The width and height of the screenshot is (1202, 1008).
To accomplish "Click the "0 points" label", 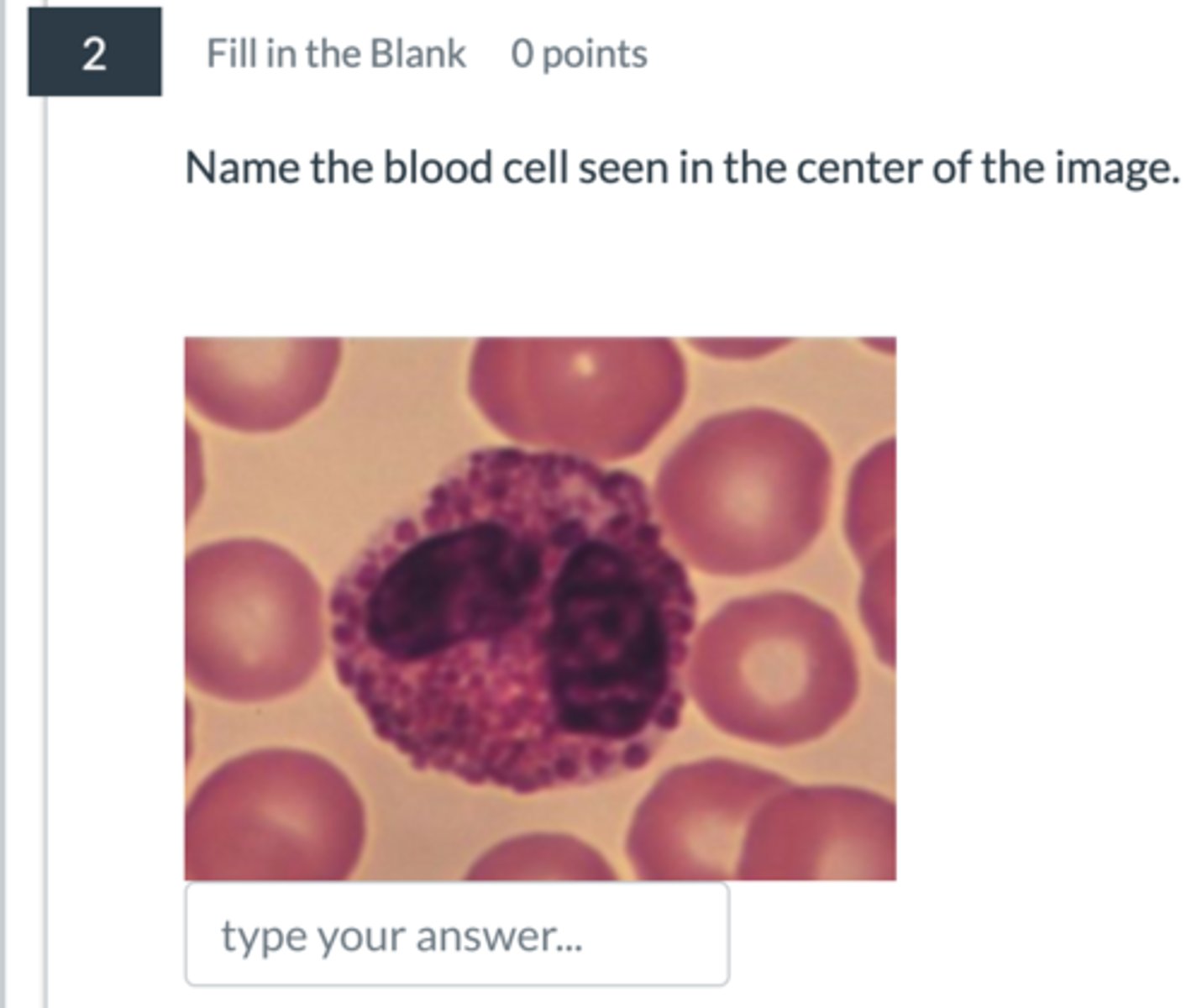I will [x=579, y=54].
